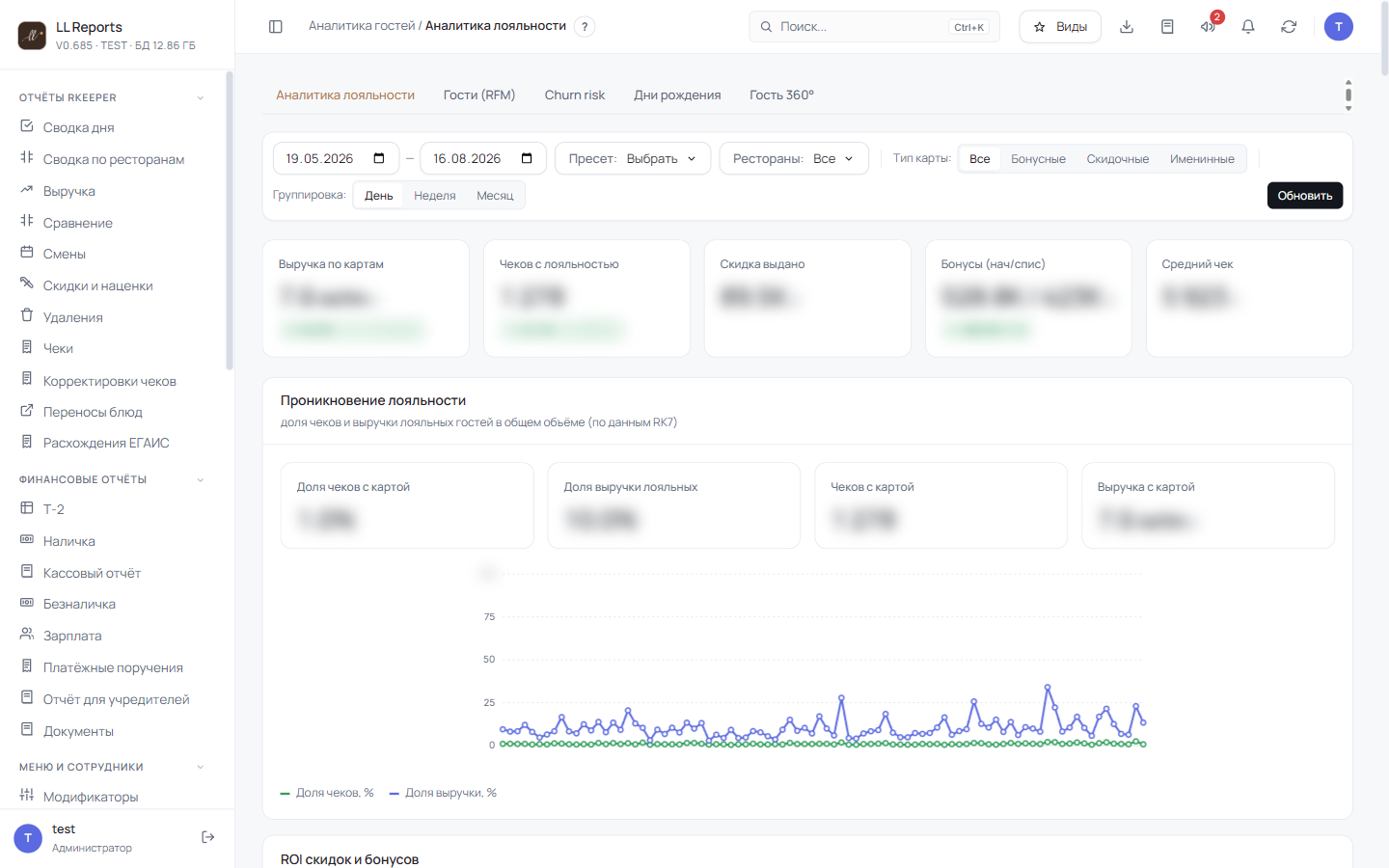Switch to the Гость 360° tab
This screenshot has height=868, width=1389.
pos(782,95)
